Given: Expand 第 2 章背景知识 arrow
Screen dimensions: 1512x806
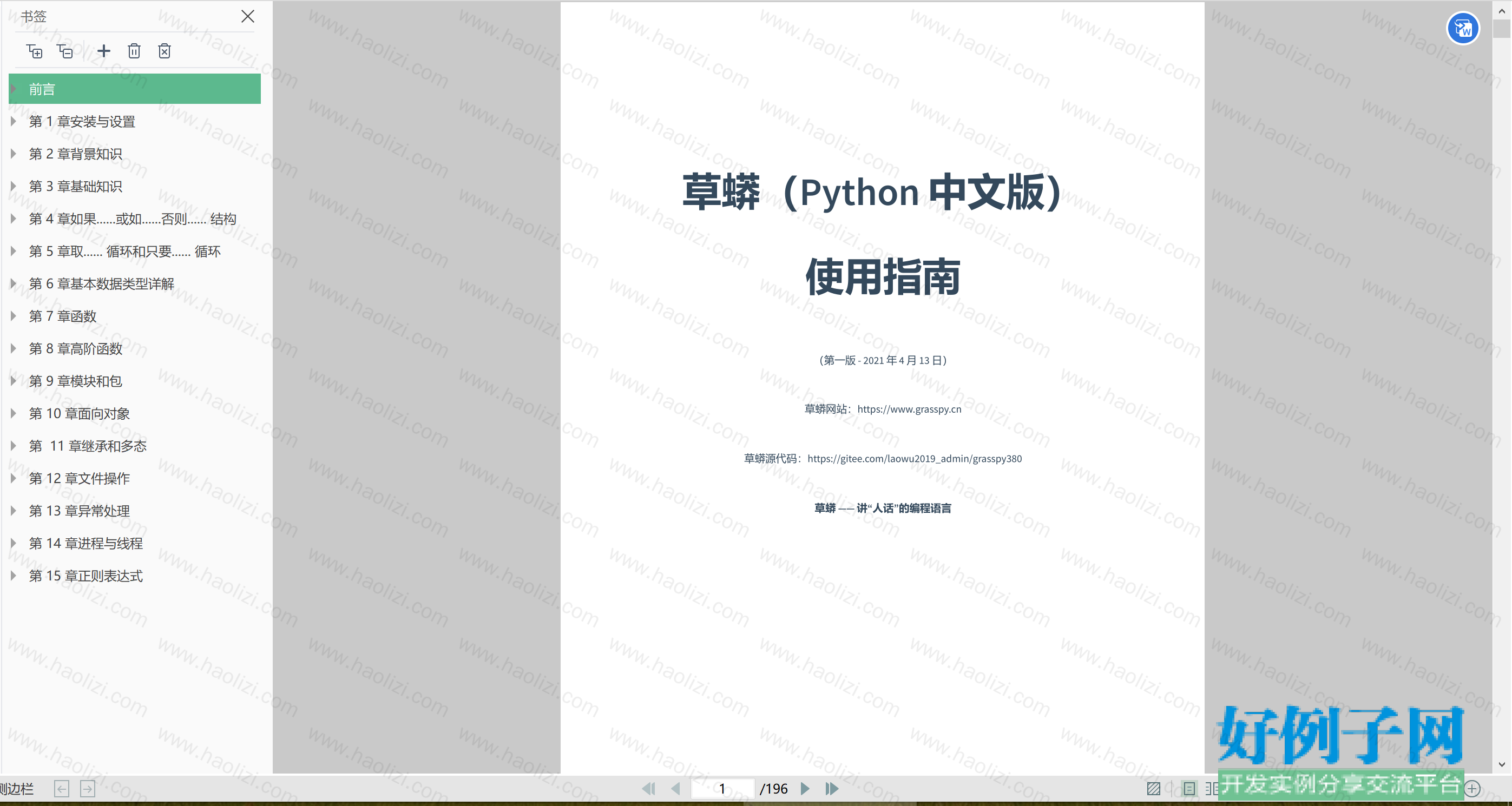Looking at the screenshot, I should [x=13, y=154].
